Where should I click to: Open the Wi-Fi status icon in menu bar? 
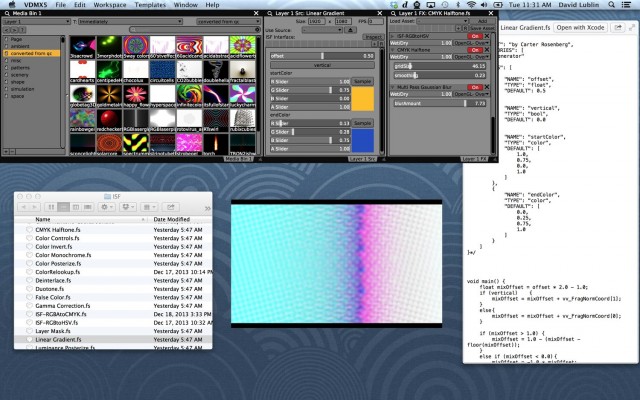(469, 6)
